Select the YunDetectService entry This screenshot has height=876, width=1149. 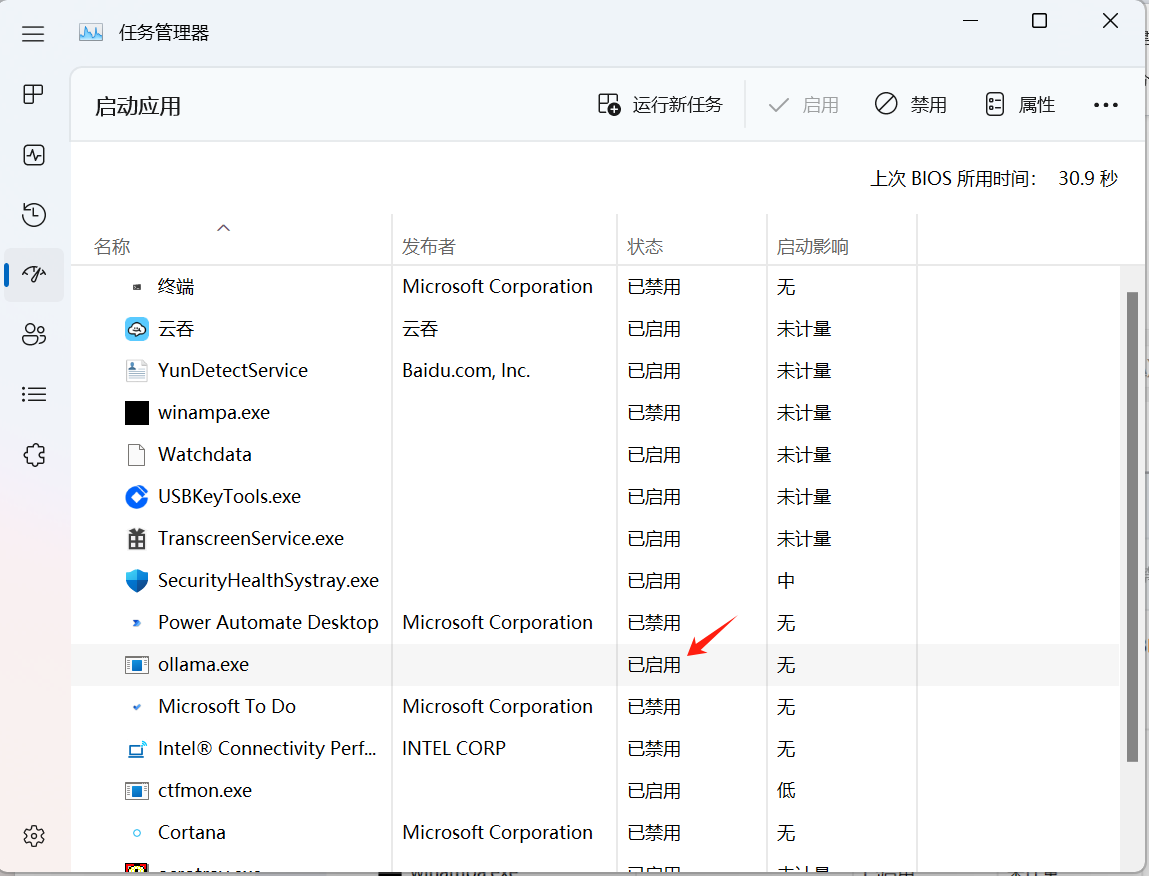point(233,371)
